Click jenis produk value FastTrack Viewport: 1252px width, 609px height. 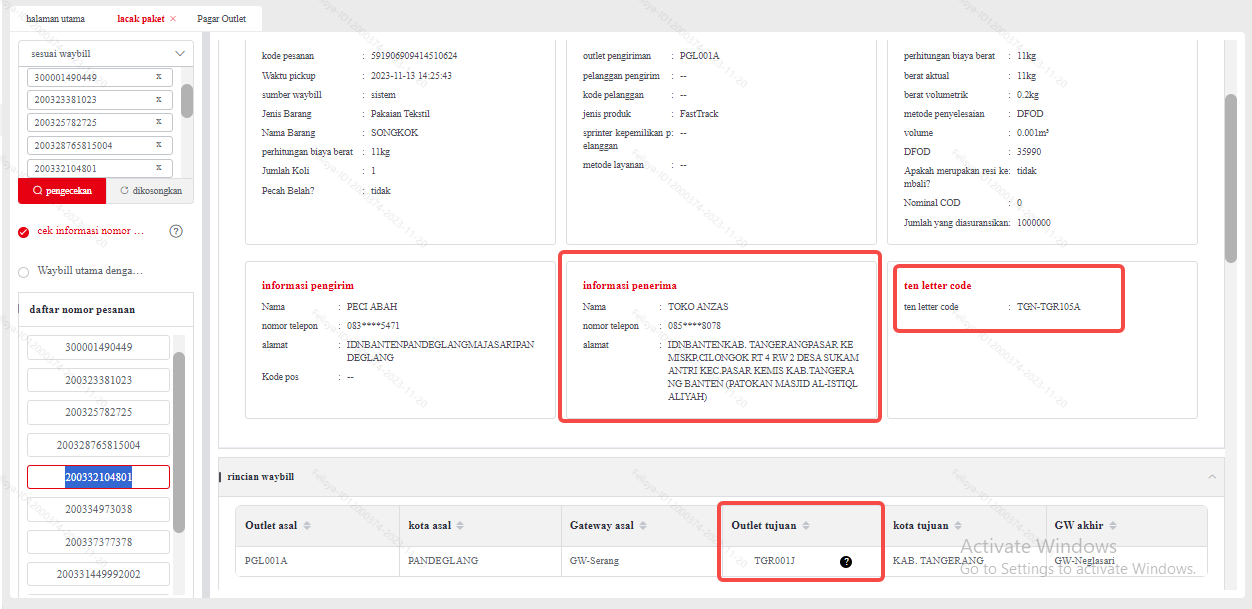[699, 114]
